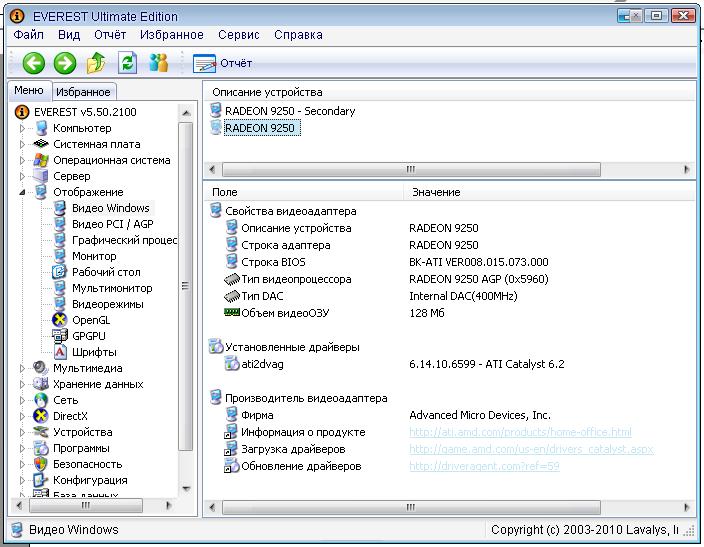
Task: Click the EVEREST v5.50.2100 root icon
Action: point(22,111)
